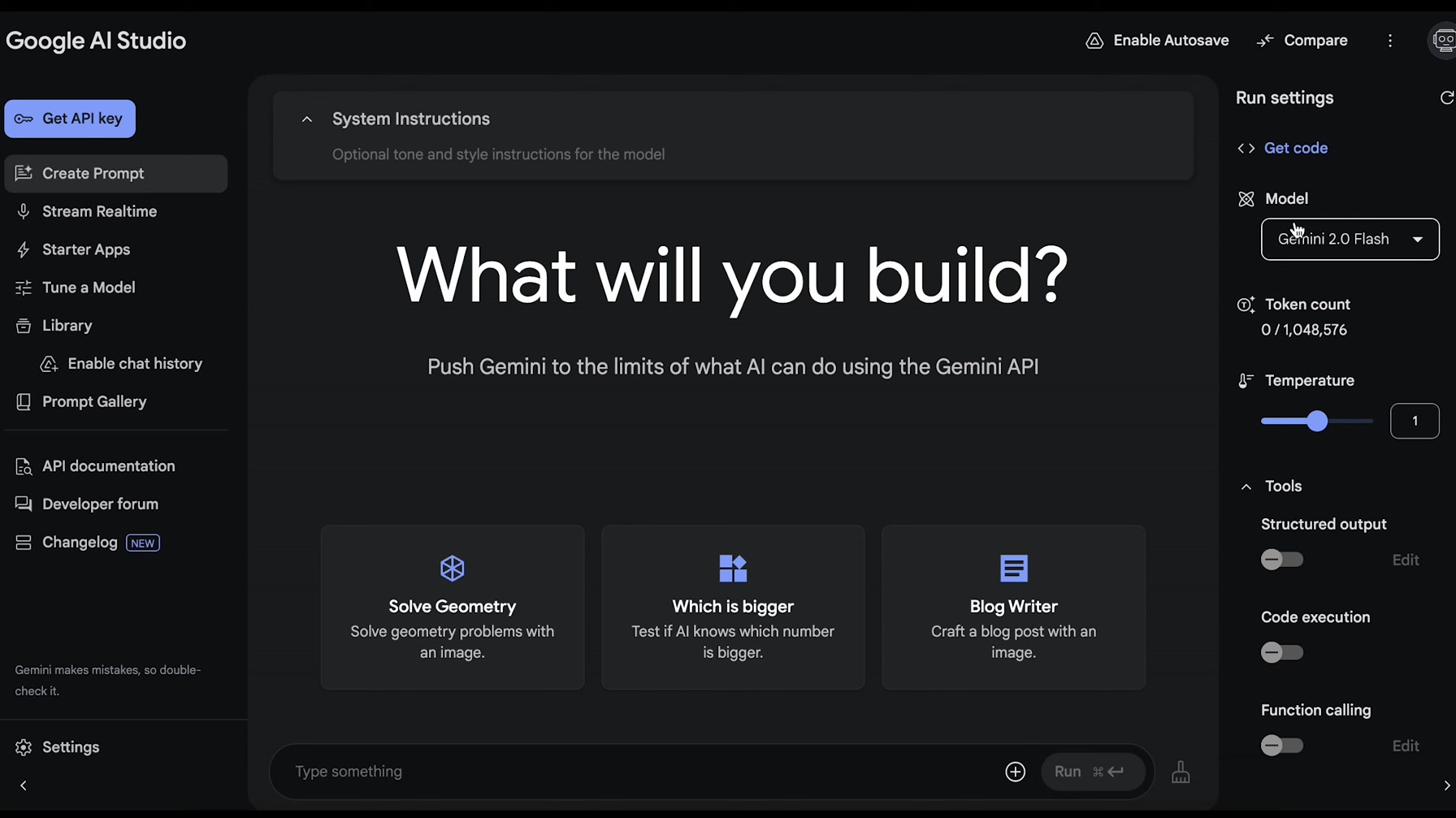The height and width of the screenshot is (818, 1456).
Task: Collapse the run settings panel chevron
Action: pos(1446,786)
